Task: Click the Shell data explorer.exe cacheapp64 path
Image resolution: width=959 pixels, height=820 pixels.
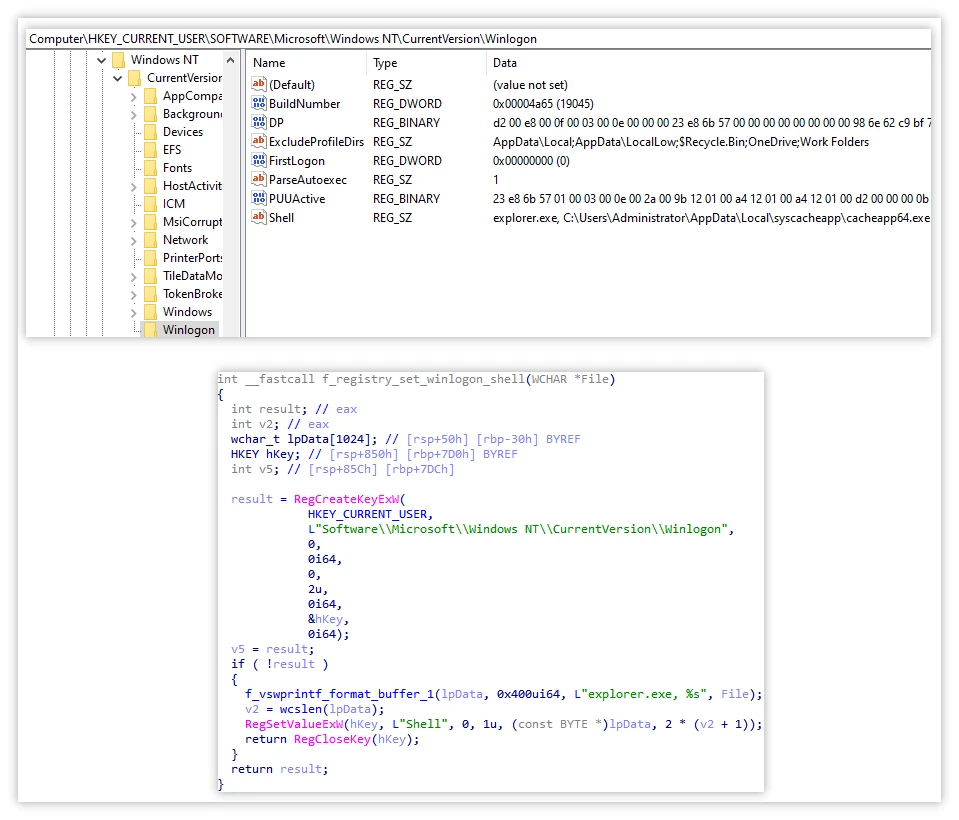Action: click(711, 217)
